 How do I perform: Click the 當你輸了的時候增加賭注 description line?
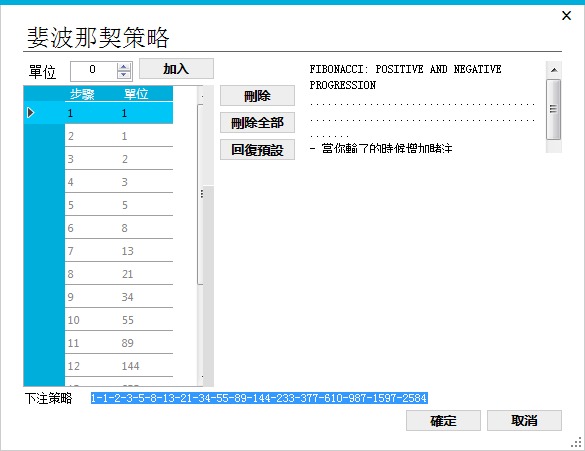pos(381,148)
